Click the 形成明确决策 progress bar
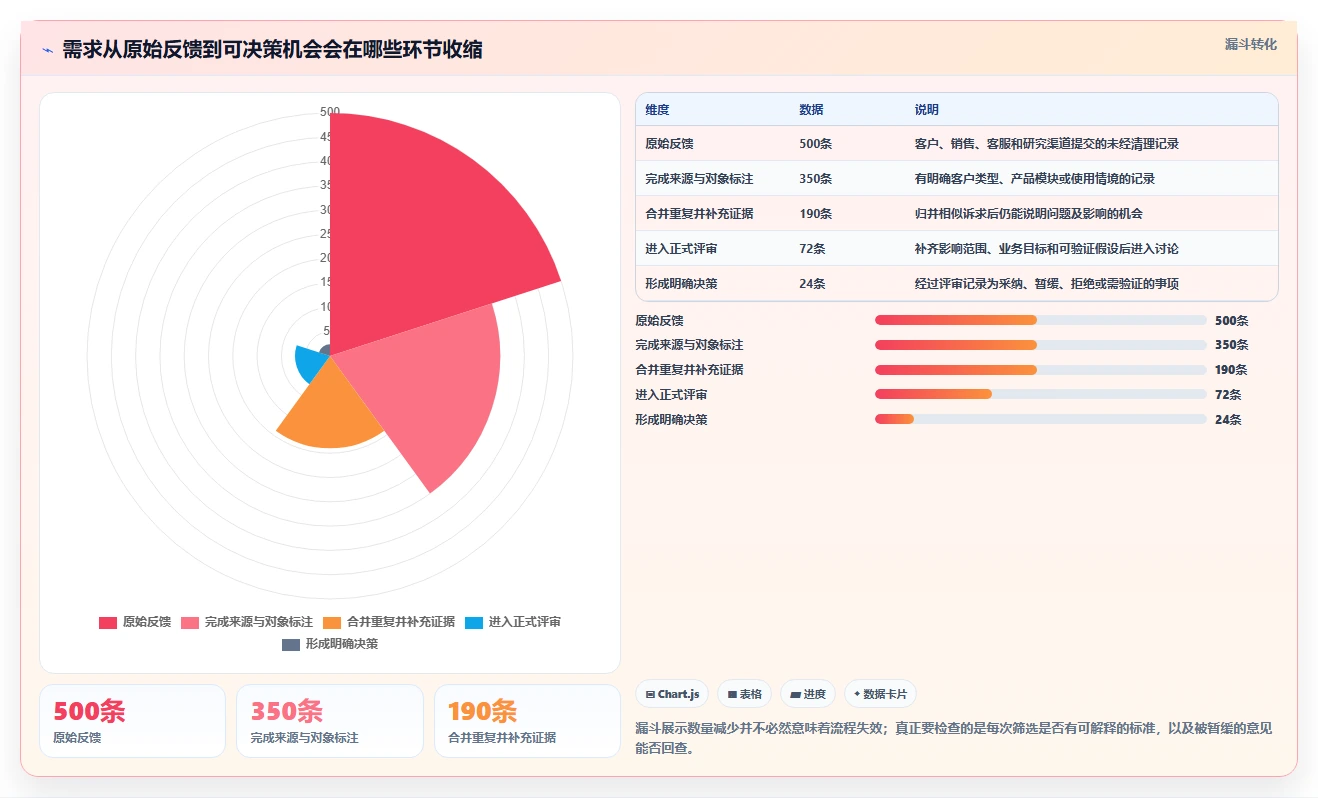Viewport: 1318px width, 798px height. point(1040,419)
